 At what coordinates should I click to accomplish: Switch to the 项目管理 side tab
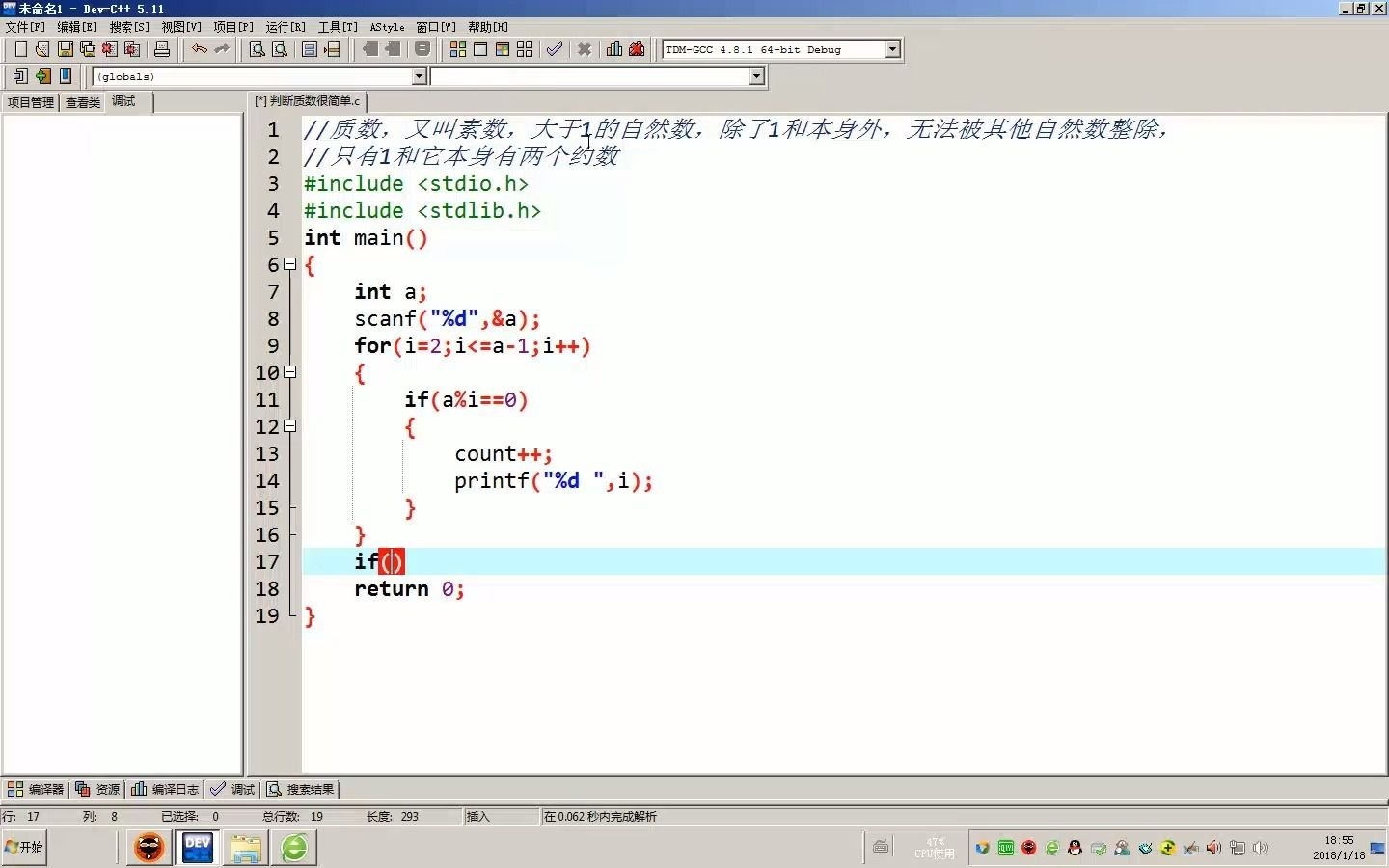tap(31, 102)
